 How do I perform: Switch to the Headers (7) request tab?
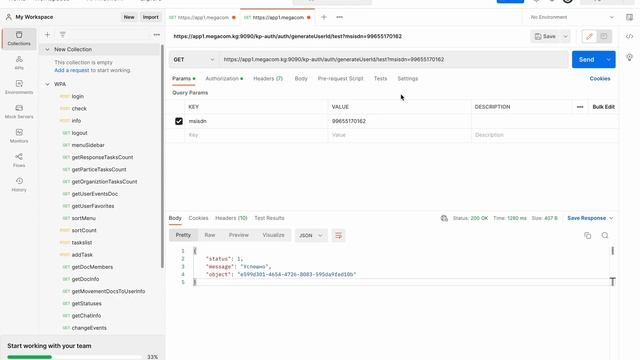pyautogui.click(x=268, y=78)
